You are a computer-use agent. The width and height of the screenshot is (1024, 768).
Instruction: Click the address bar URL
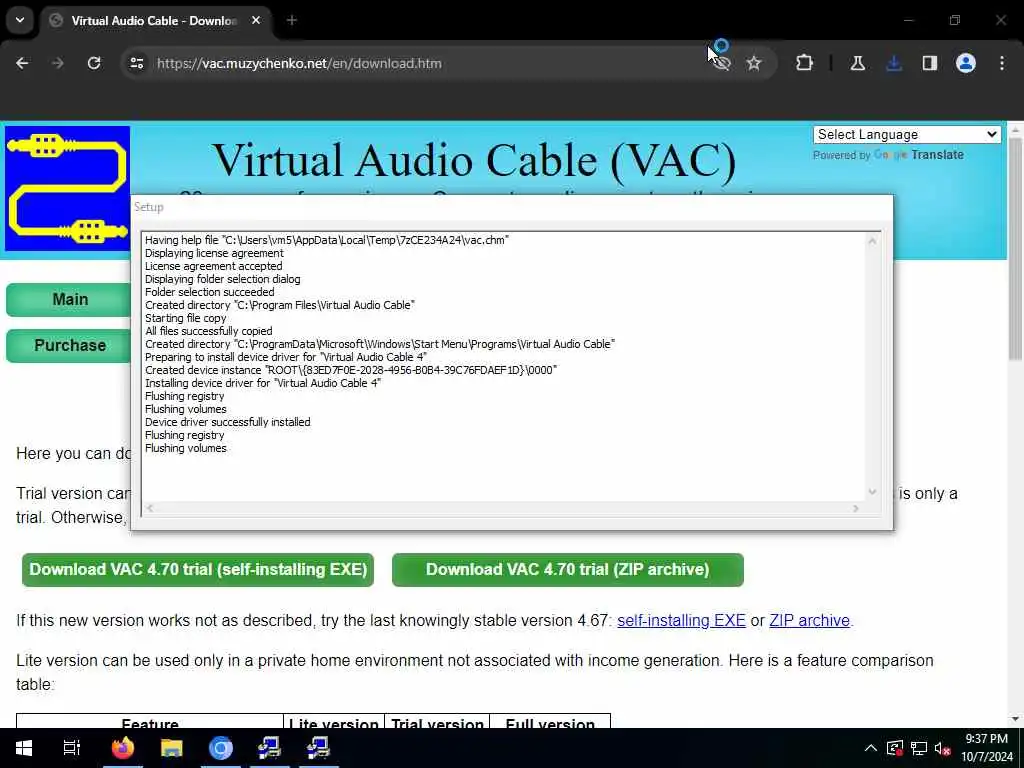coord(299,63)
